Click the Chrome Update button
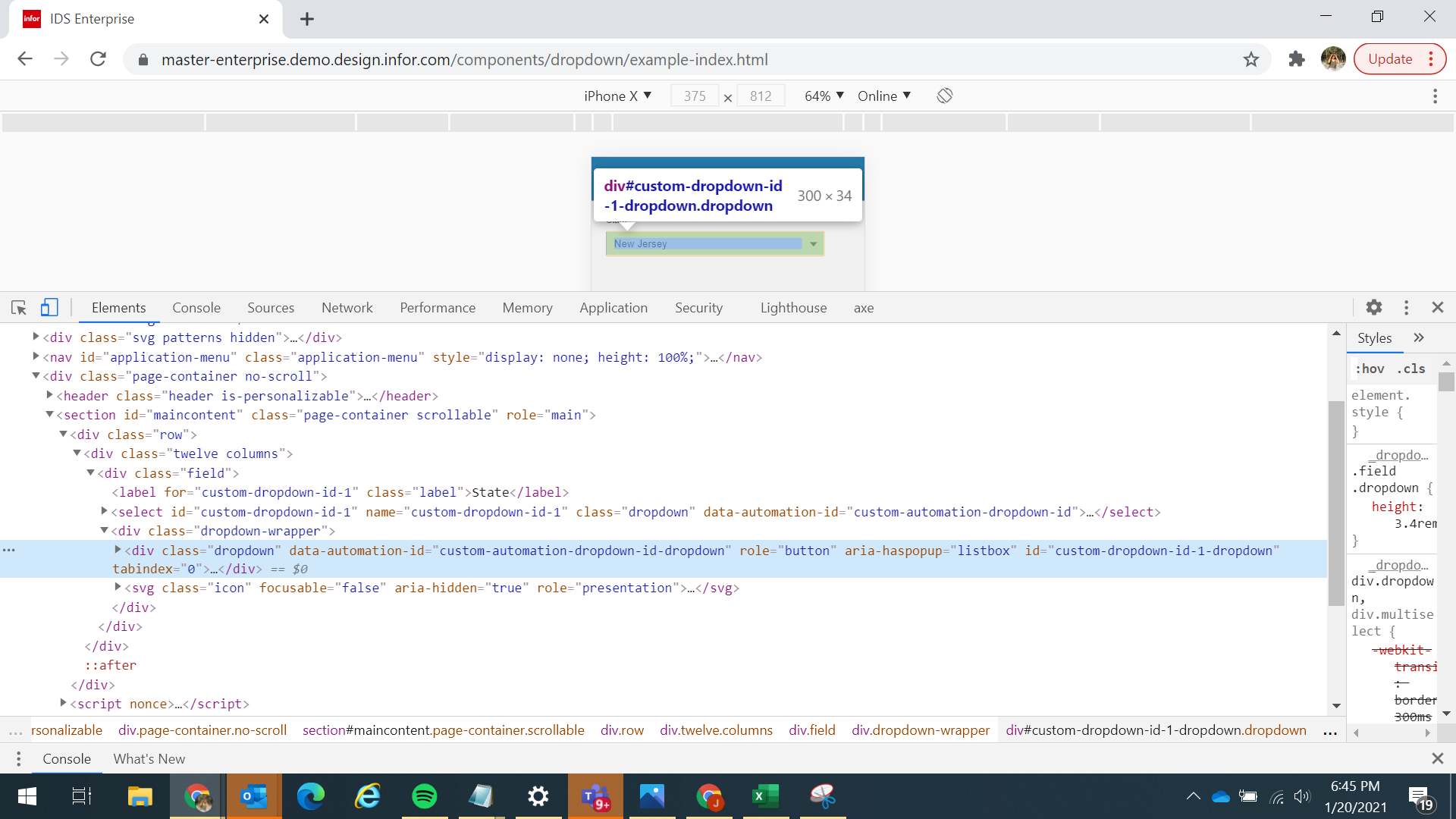The height and width of the screenshot is (819, 1456). [x=1390, y=59]
